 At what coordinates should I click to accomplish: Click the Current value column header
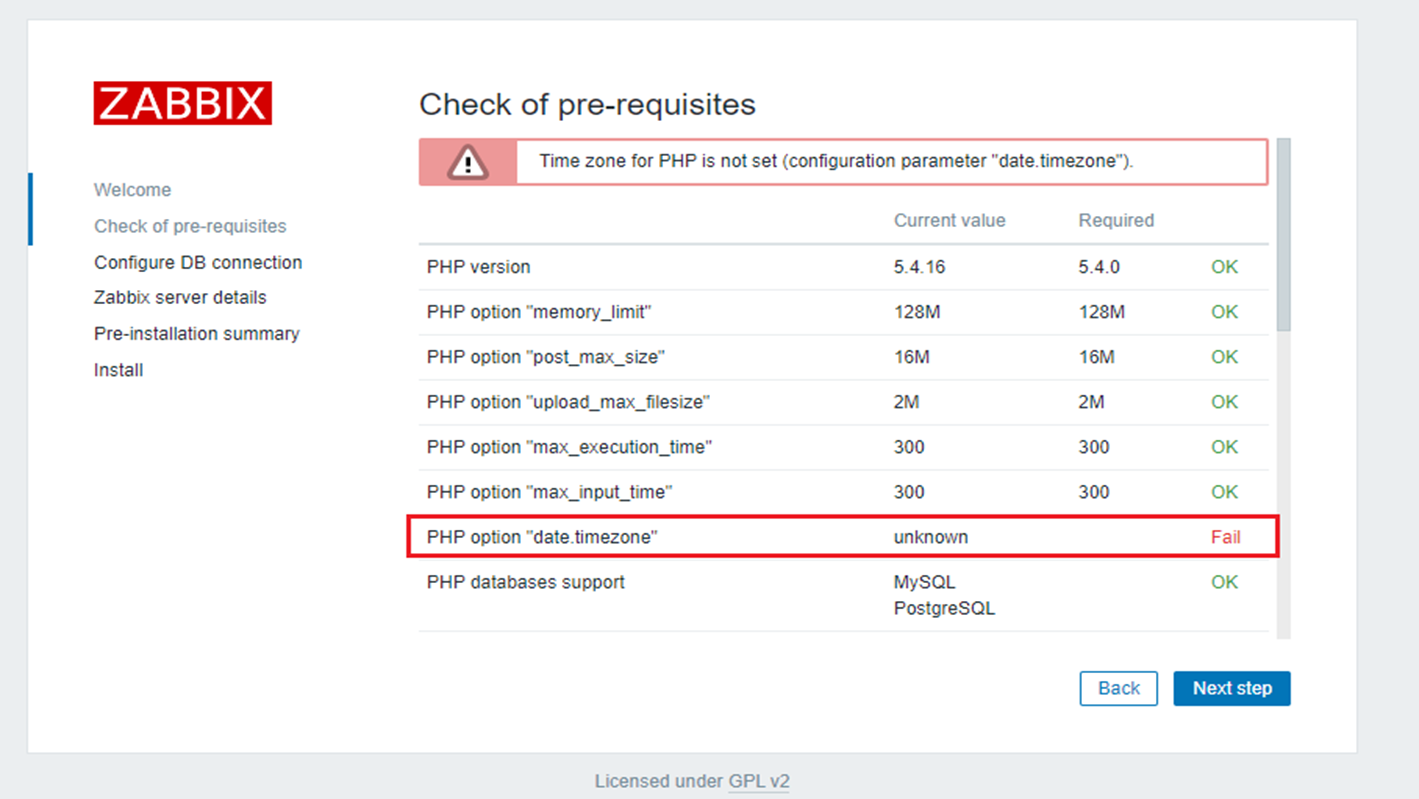pos(949,220)
